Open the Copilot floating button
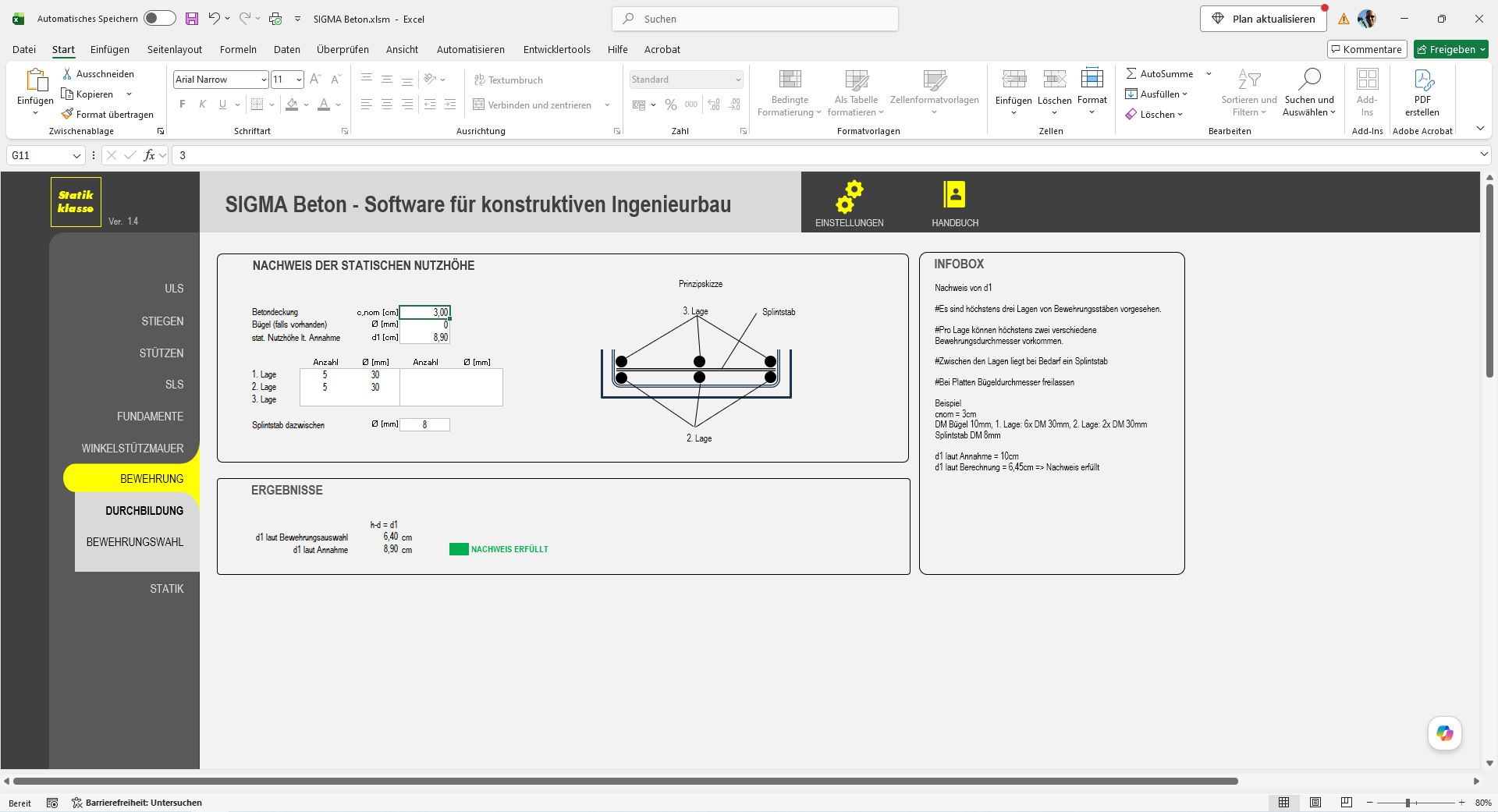Screen dimensions: 1498x812 tap(1444, 733)
